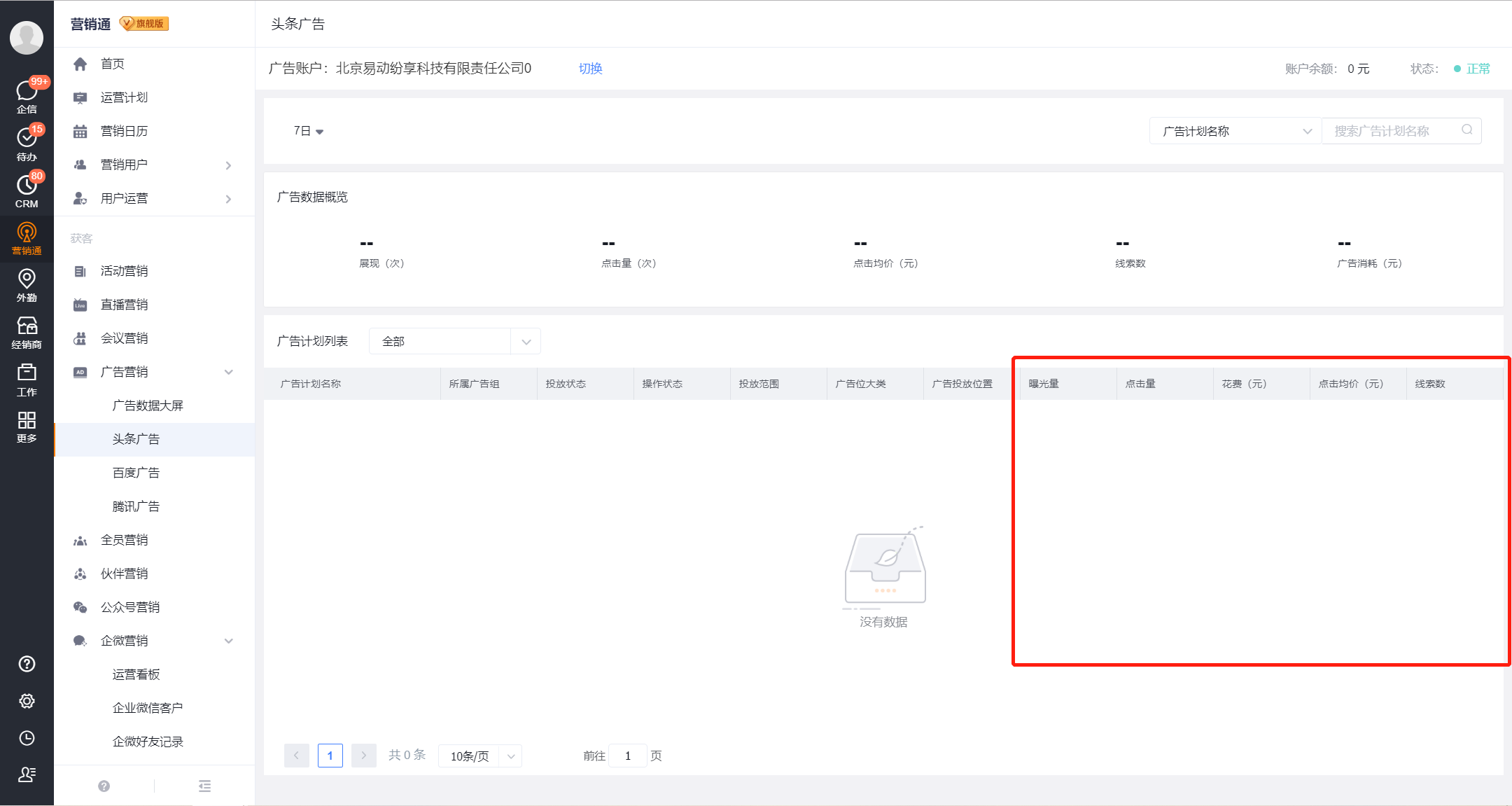Click the 前往 page number input
Screen dimensions: 1512x806
click(628, 756)
